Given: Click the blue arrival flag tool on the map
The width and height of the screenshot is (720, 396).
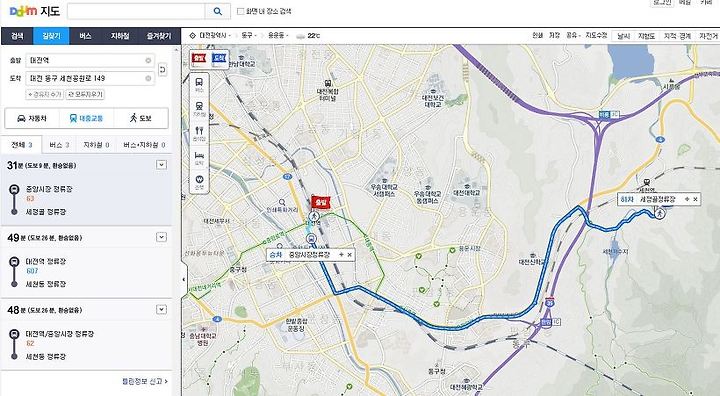Looking at the screenshot, I should point(219,58).
